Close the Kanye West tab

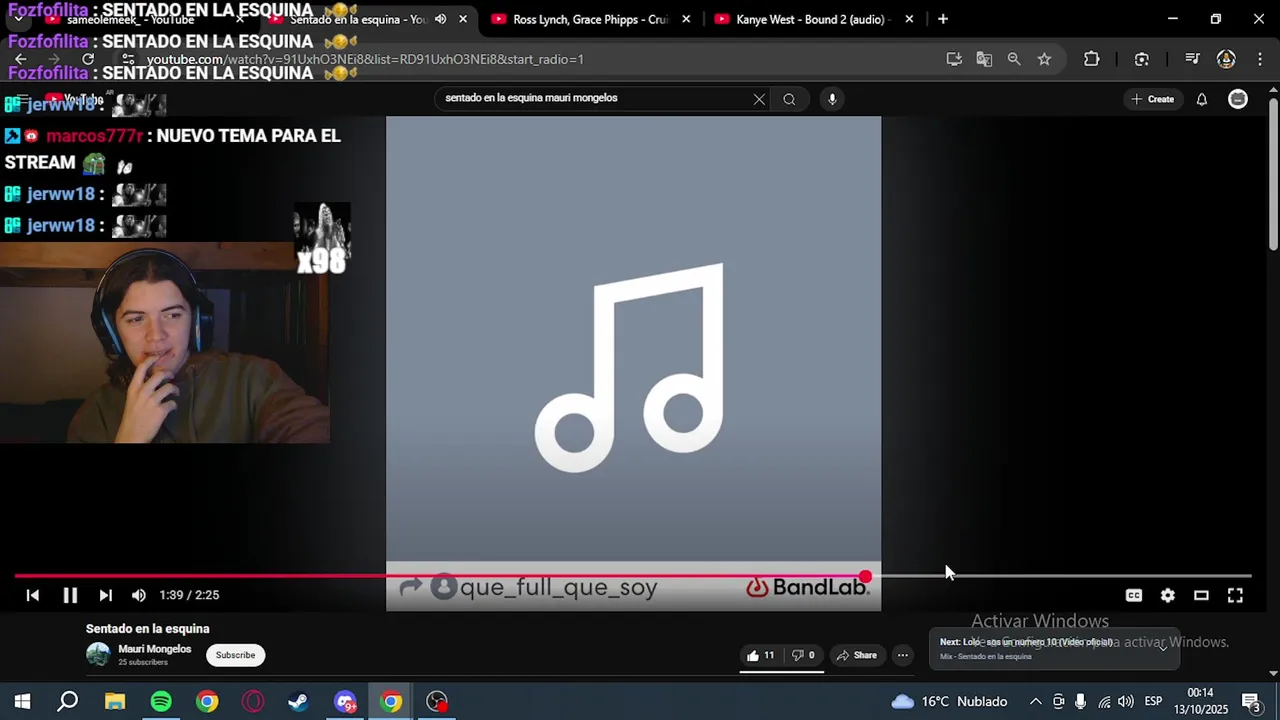coord(909,19)
